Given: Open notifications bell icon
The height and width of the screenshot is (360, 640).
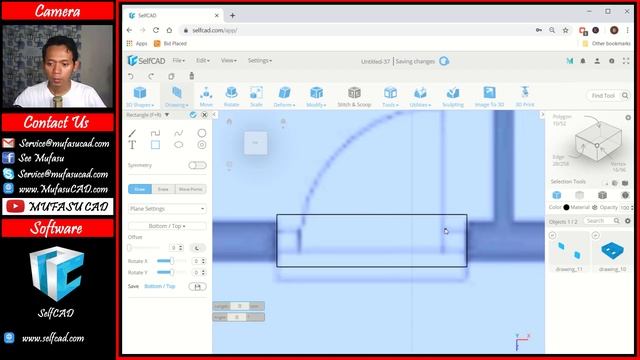Looking at the screenshot, I should (583, 61).
